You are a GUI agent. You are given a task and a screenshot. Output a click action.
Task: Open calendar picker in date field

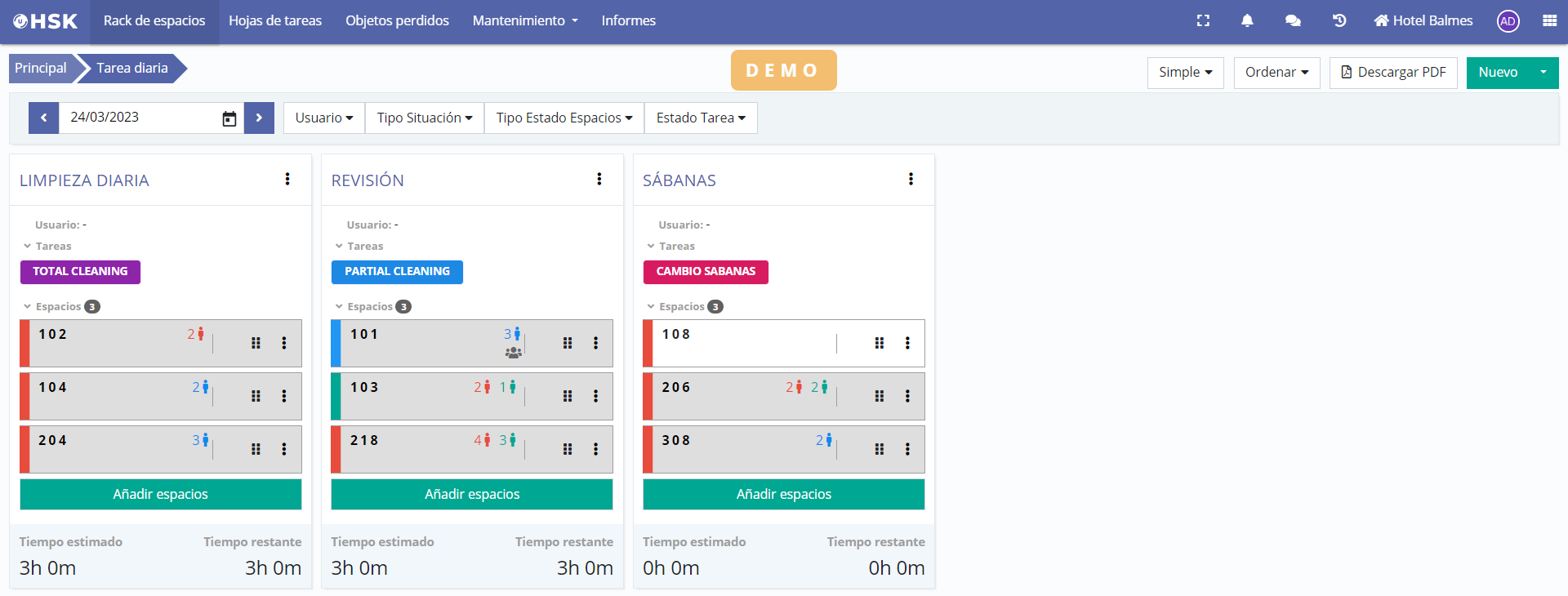point(229,118)
